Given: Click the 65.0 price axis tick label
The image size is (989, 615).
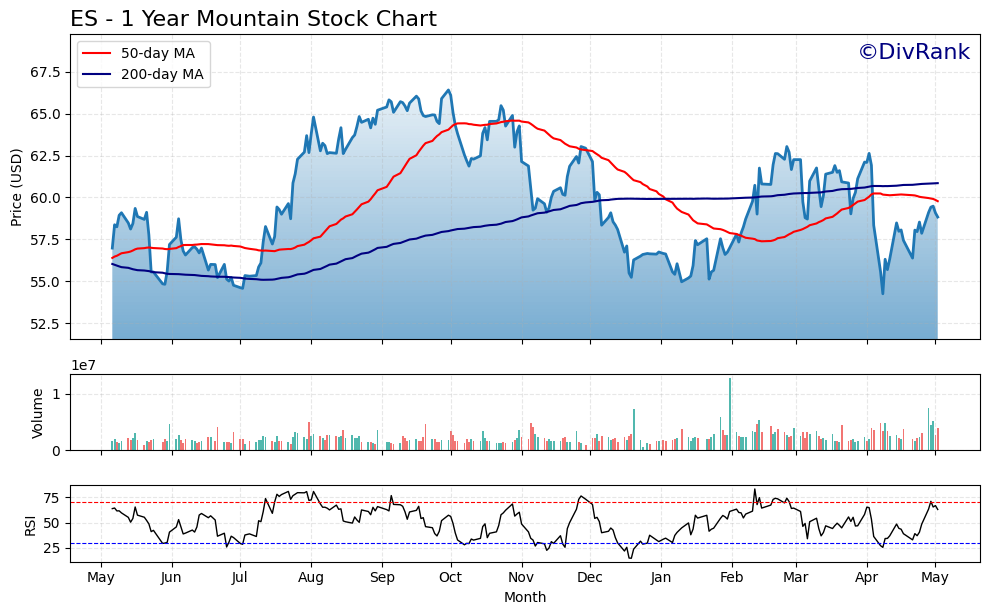Looking at the screenshot, I should pyautogui.click(x=45, y=114).
